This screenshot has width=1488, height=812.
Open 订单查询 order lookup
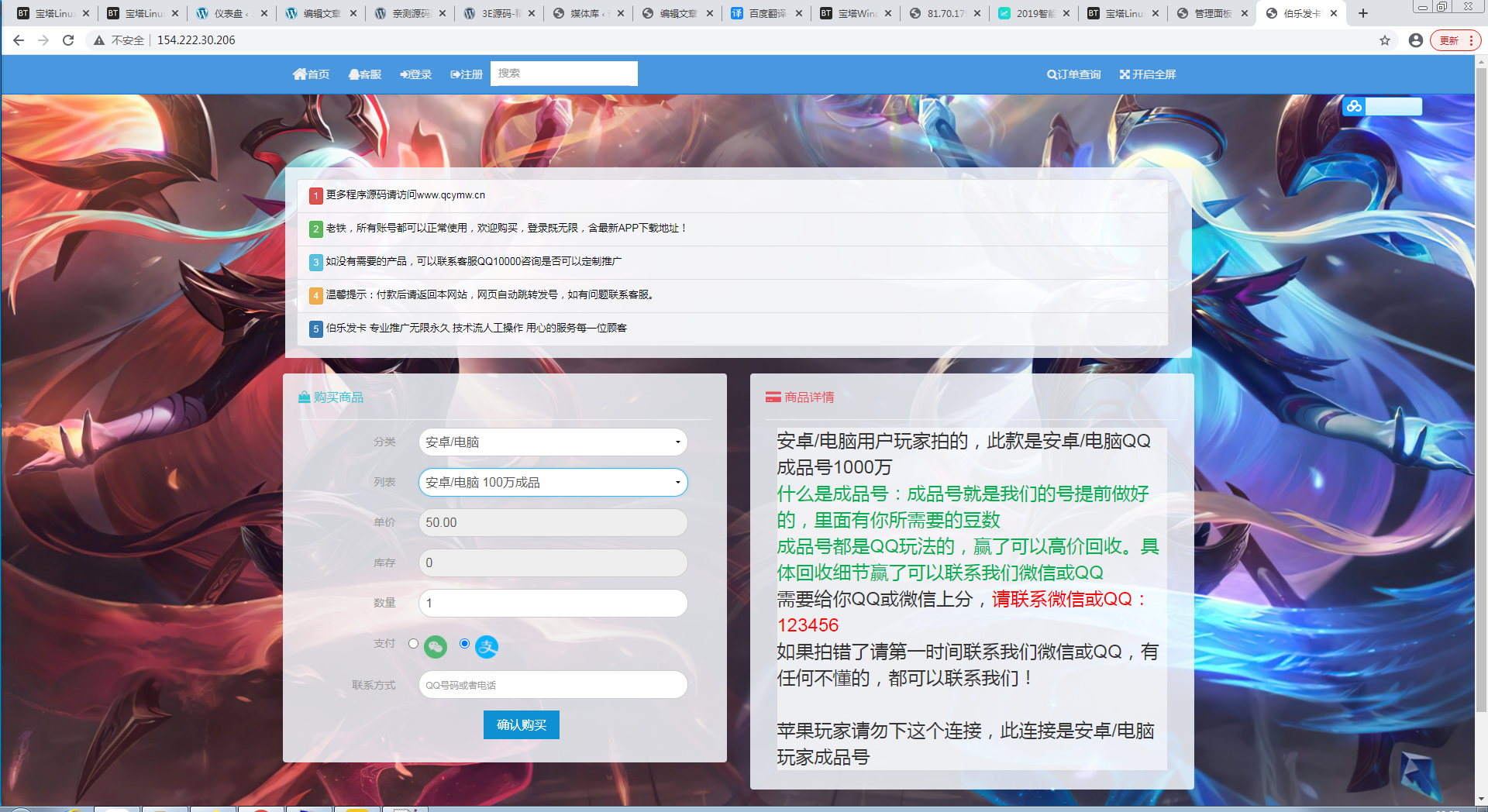tap(1074, 74)
